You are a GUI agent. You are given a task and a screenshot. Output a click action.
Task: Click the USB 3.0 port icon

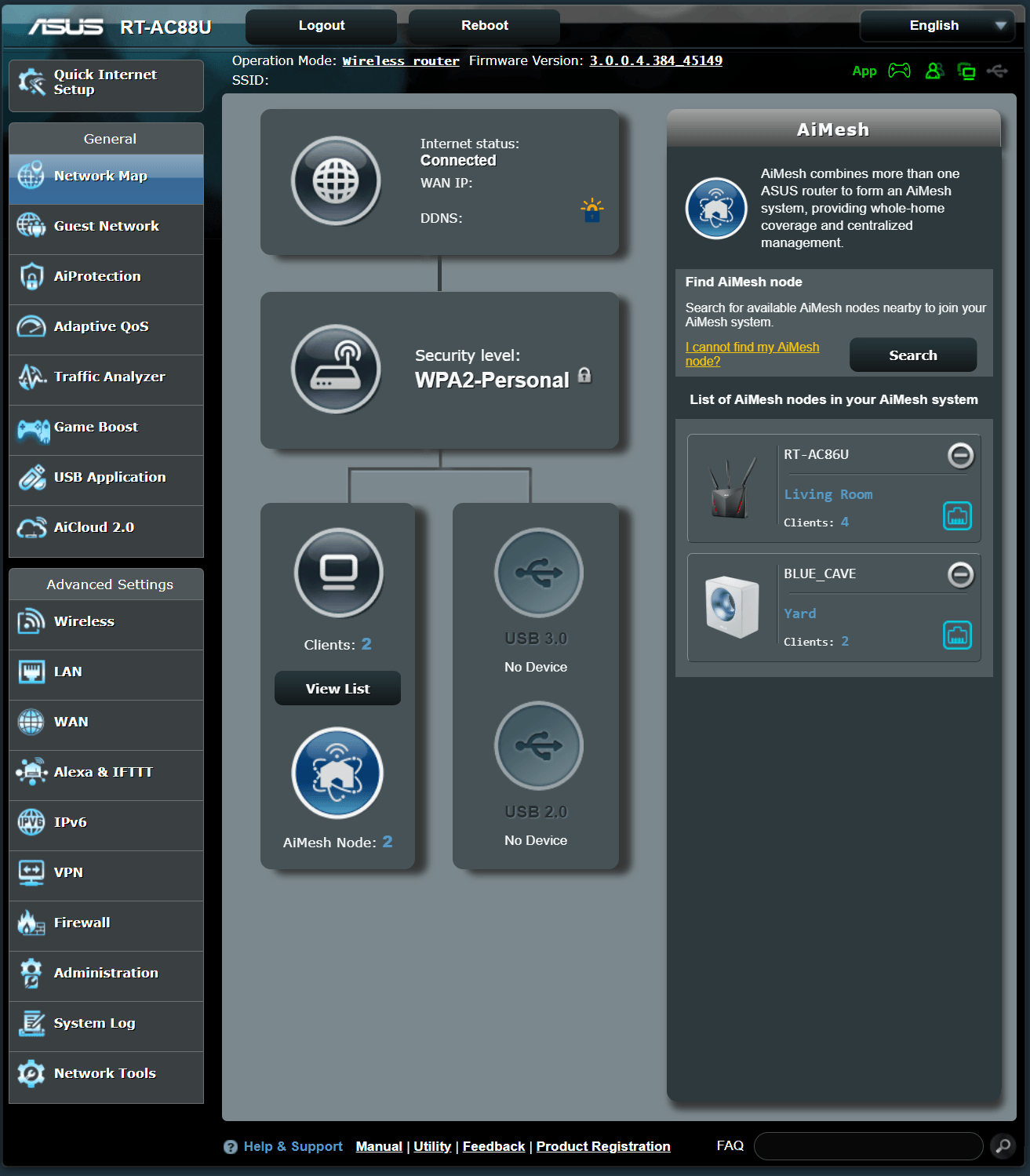tap(539, 573)
